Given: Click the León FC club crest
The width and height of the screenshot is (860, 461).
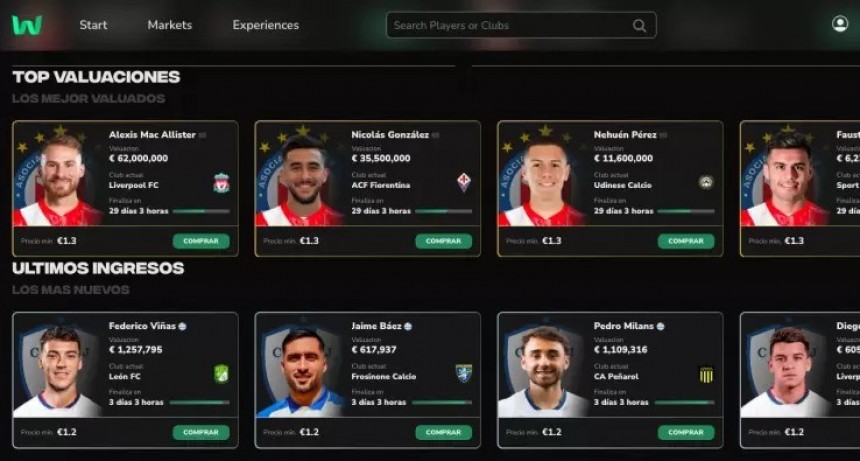Looking at the screenshot, I should 221,374.
